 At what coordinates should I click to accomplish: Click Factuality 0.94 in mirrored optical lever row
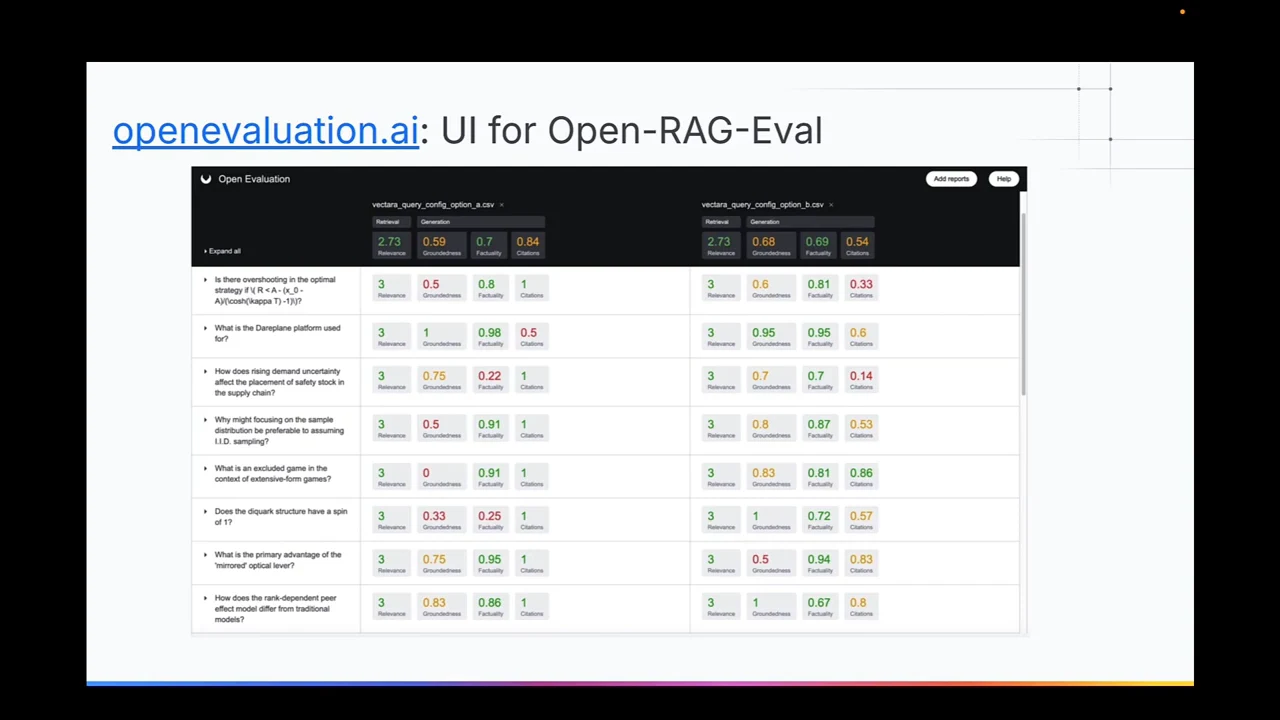[819, 563]
